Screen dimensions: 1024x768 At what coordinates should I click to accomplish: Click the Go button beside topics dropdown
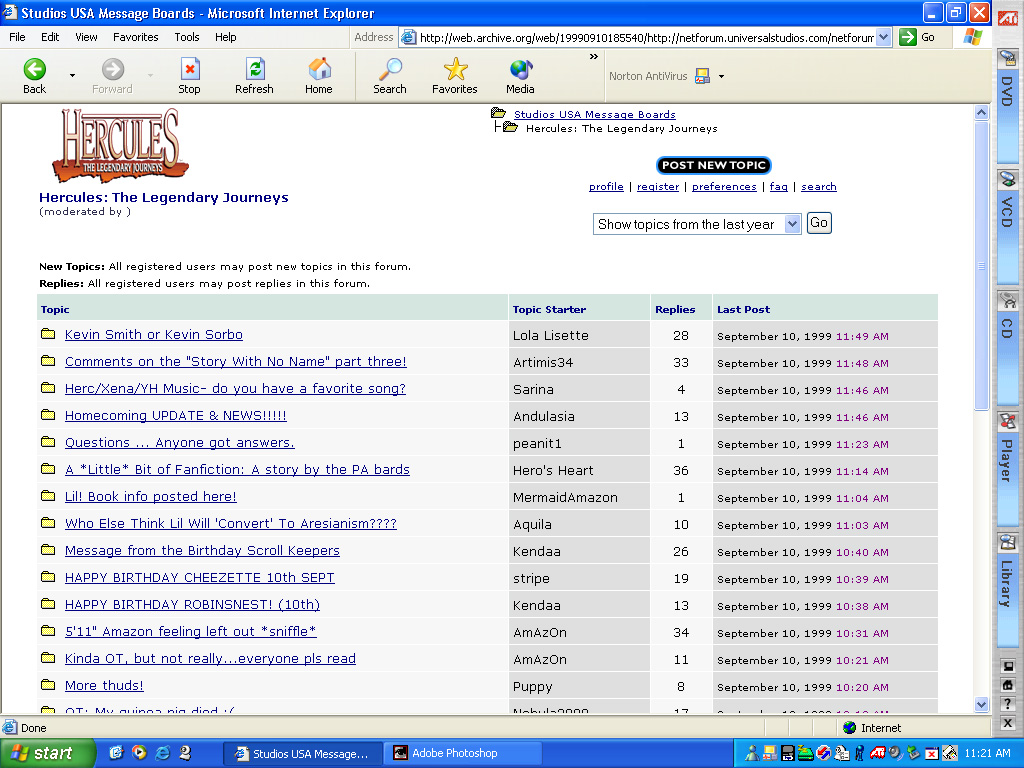819,223
